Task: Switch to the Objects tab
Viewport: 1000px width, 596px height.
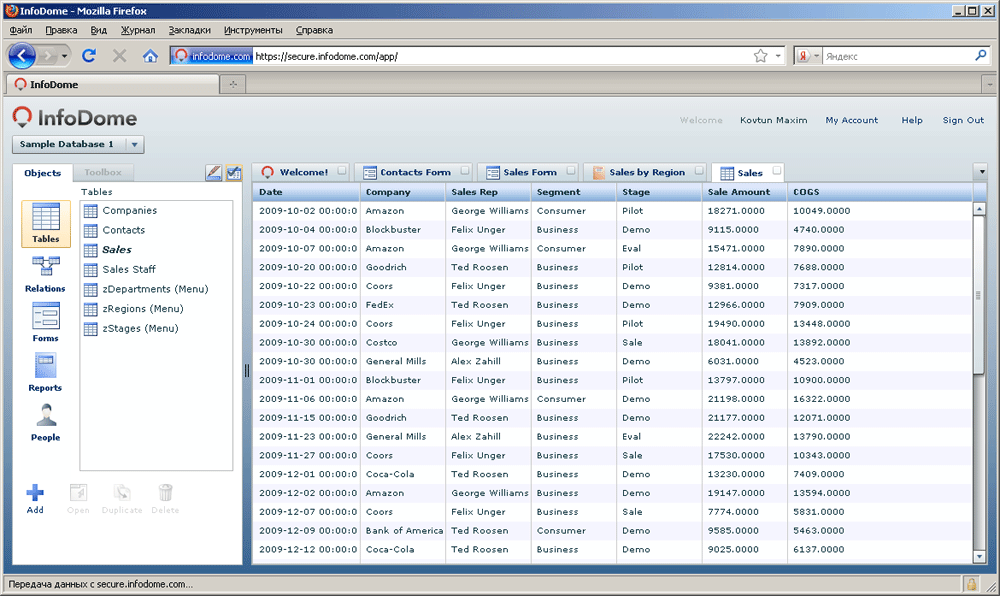Action: pyautogui.click(x=43, y=173)
